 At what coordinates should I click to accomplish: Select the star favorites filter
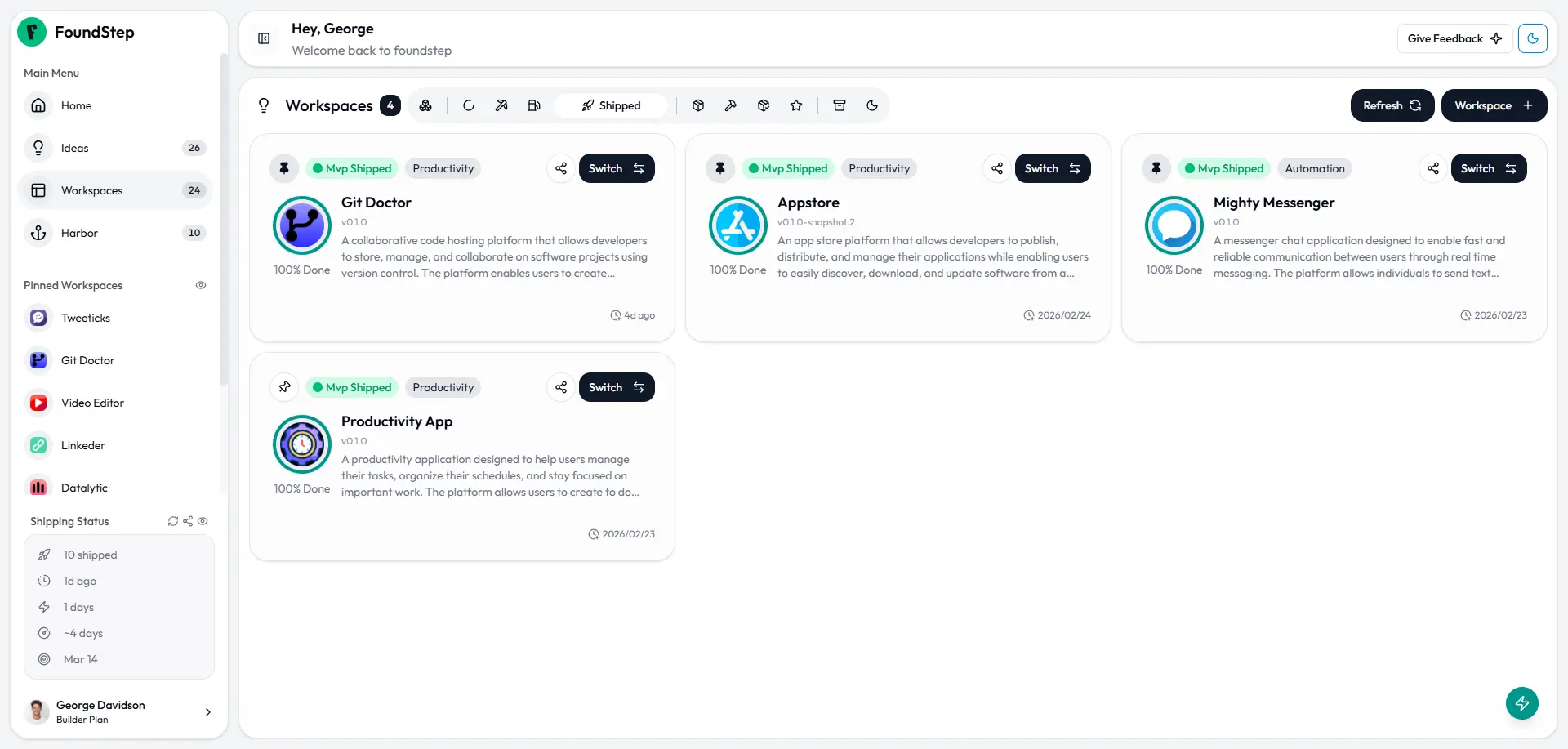[x=796, y=105]
